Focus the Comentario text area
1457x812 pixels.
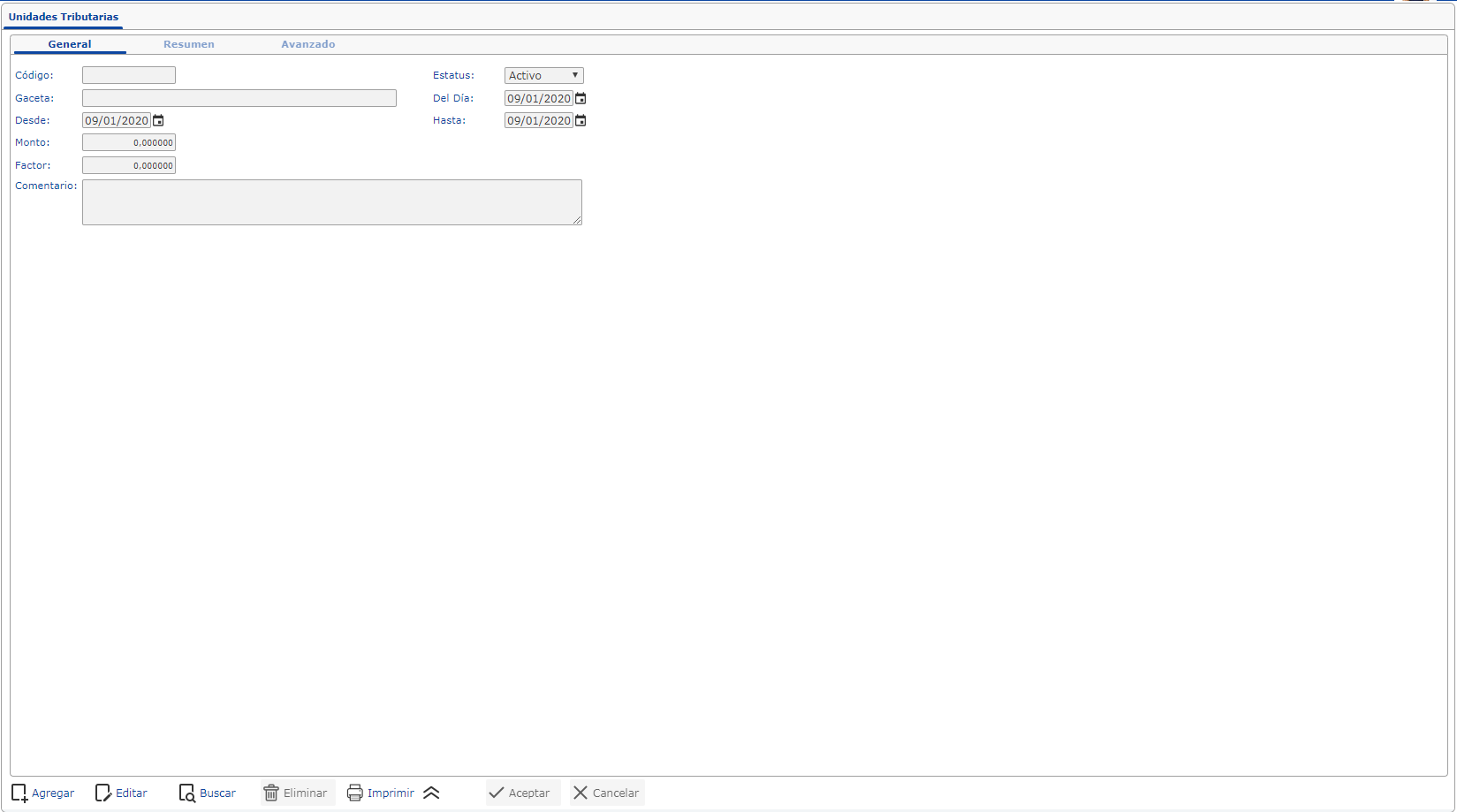click(332, 202)
